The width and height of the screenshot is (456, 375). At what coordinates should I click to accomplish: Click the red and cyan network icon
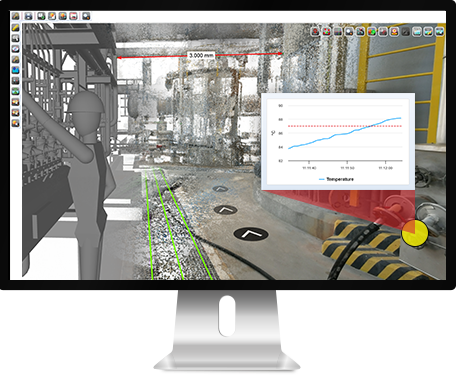(x=360, y=32)
